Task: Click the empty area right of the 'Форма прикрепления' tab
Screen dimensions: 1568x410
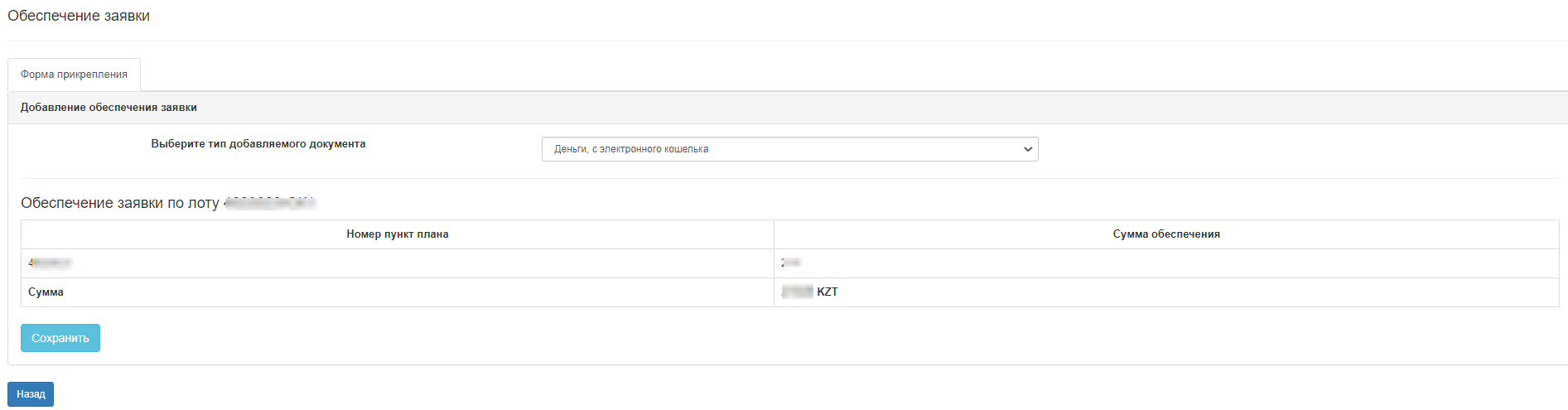Action: 828,75
